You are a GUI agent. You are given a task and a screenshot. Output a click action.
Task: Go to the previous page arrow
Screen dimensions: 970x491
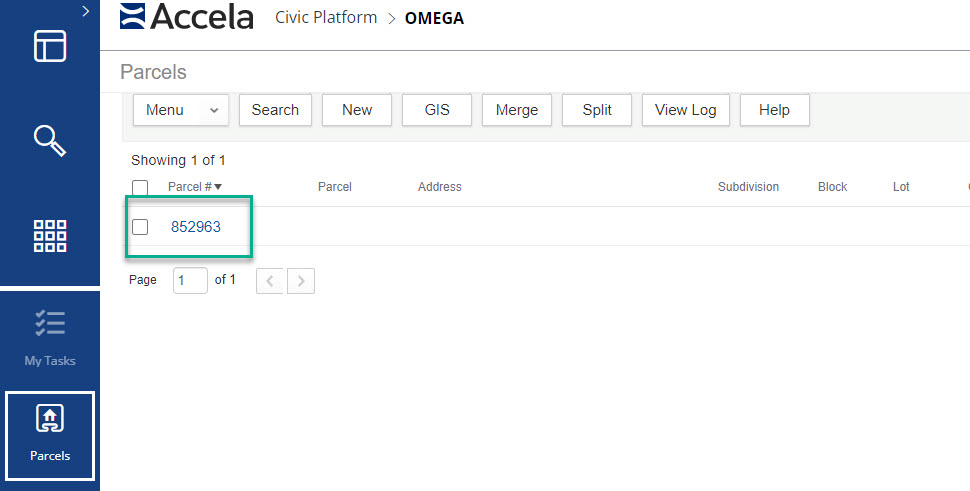coord(270,281)
